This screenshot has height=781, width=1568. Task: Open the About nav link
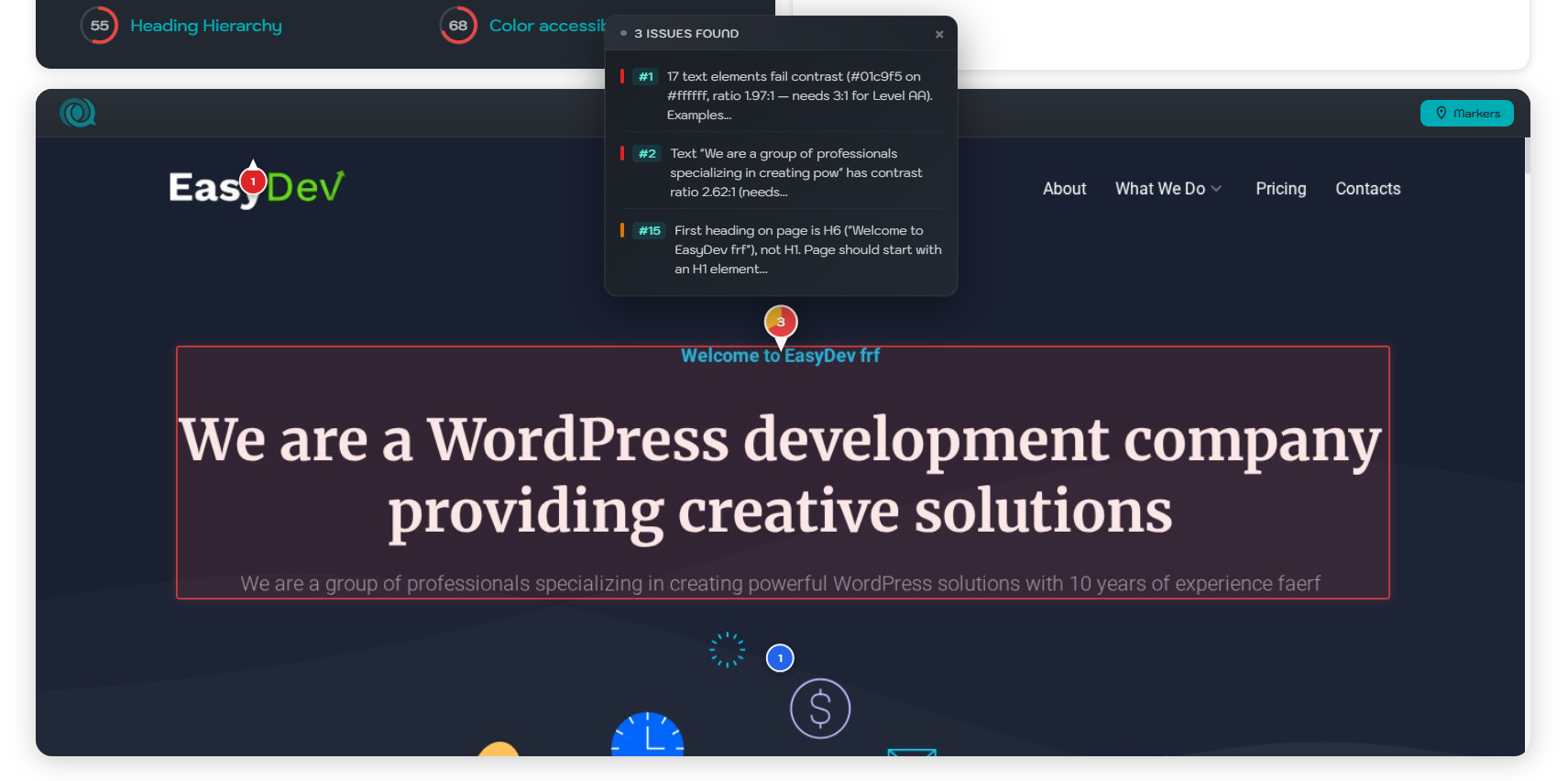click(1064, 189)
